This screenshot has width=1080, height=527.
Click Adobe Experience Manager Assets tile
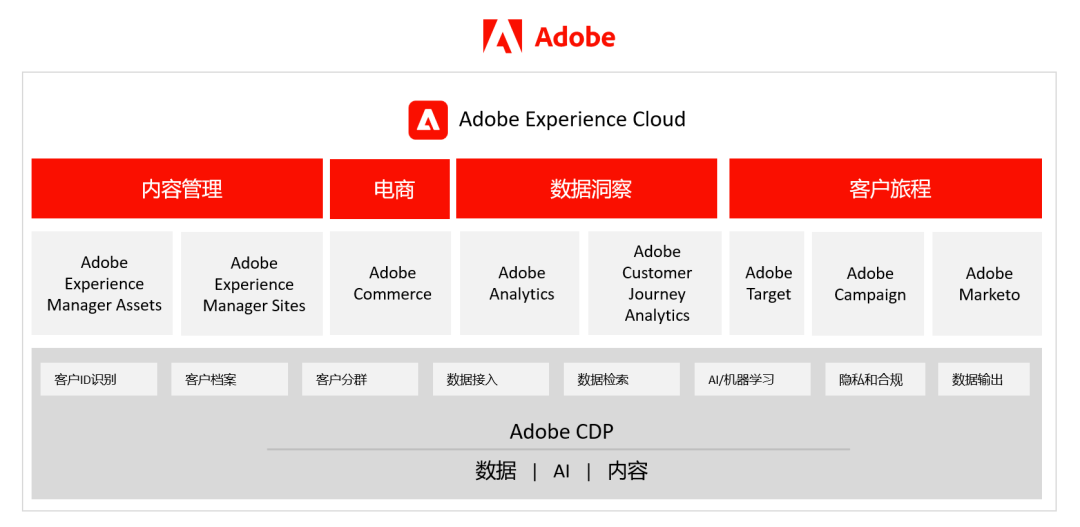[x=103, y=284]
